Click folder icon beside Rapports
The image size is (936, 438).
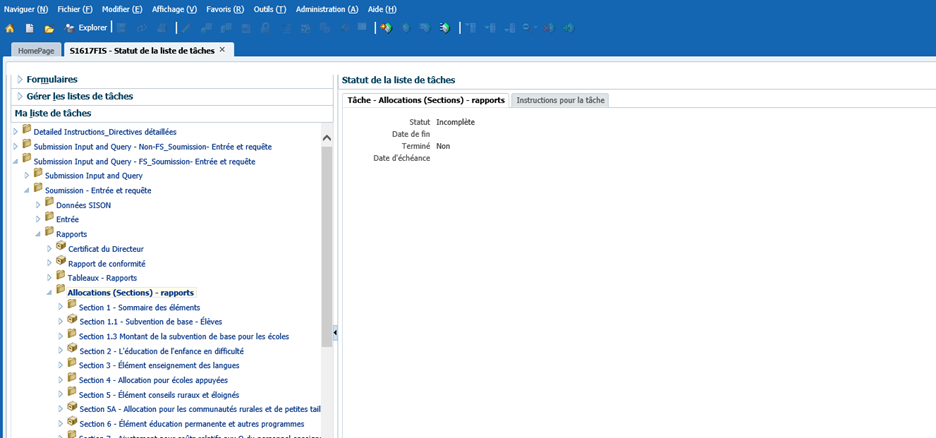point(50,231)
